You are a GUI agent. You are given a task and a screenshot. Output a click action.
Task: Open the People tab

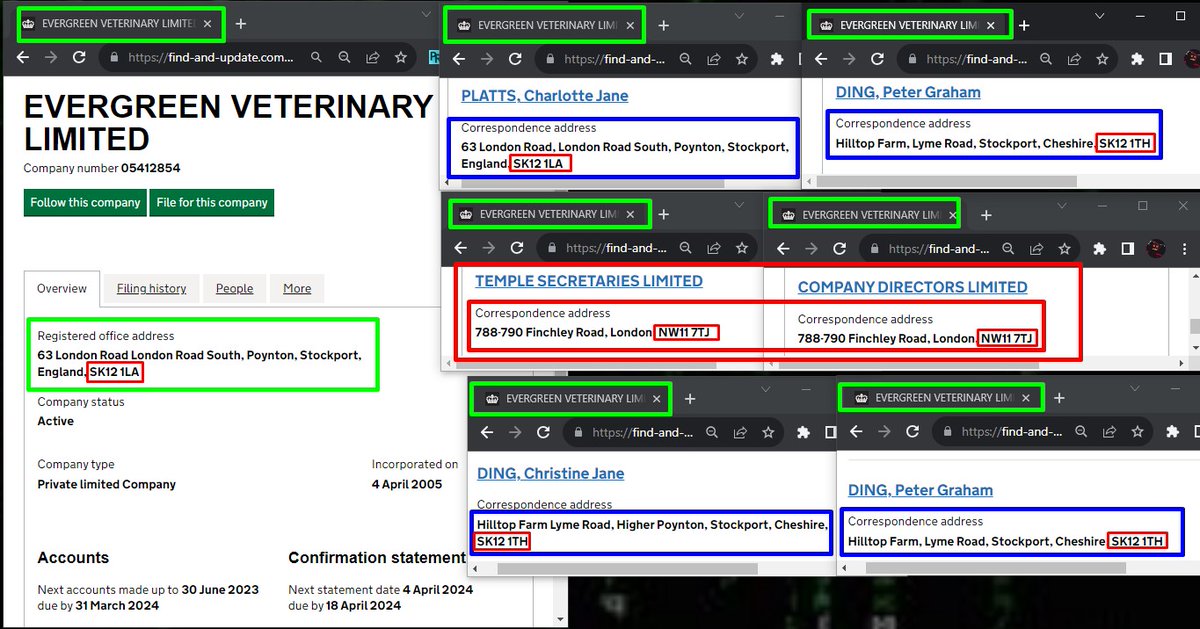tap(235, 288)
